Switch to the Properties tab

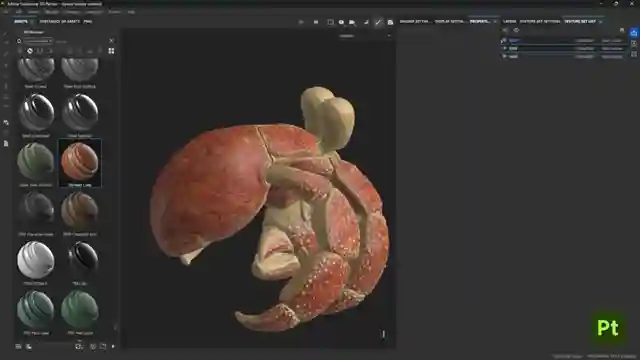tap(480, 21)
